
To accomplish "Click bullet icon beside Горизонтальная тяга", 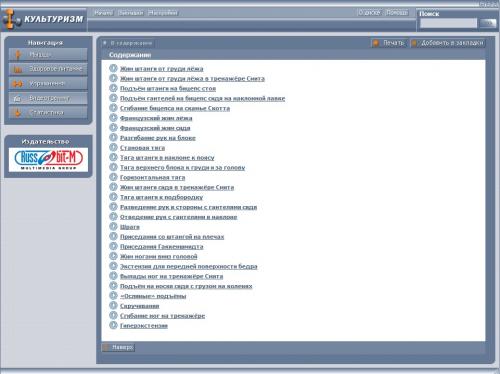I will coord(113,177).
